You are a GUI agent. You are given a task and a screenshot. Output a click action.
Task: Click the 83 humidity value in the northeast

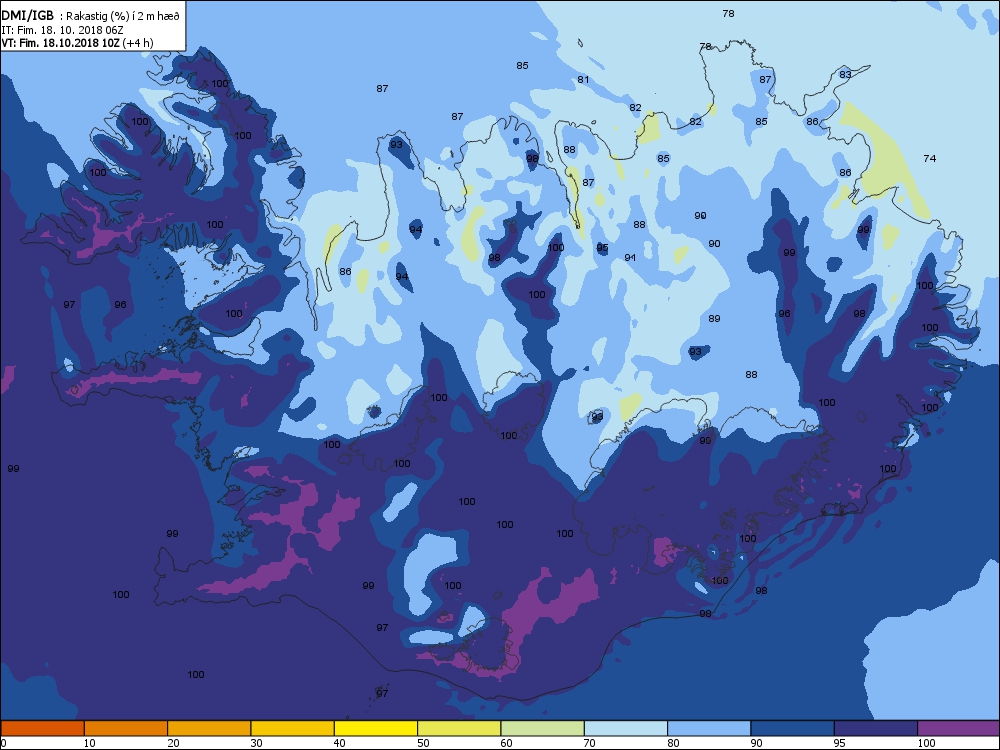pos(845,75)
